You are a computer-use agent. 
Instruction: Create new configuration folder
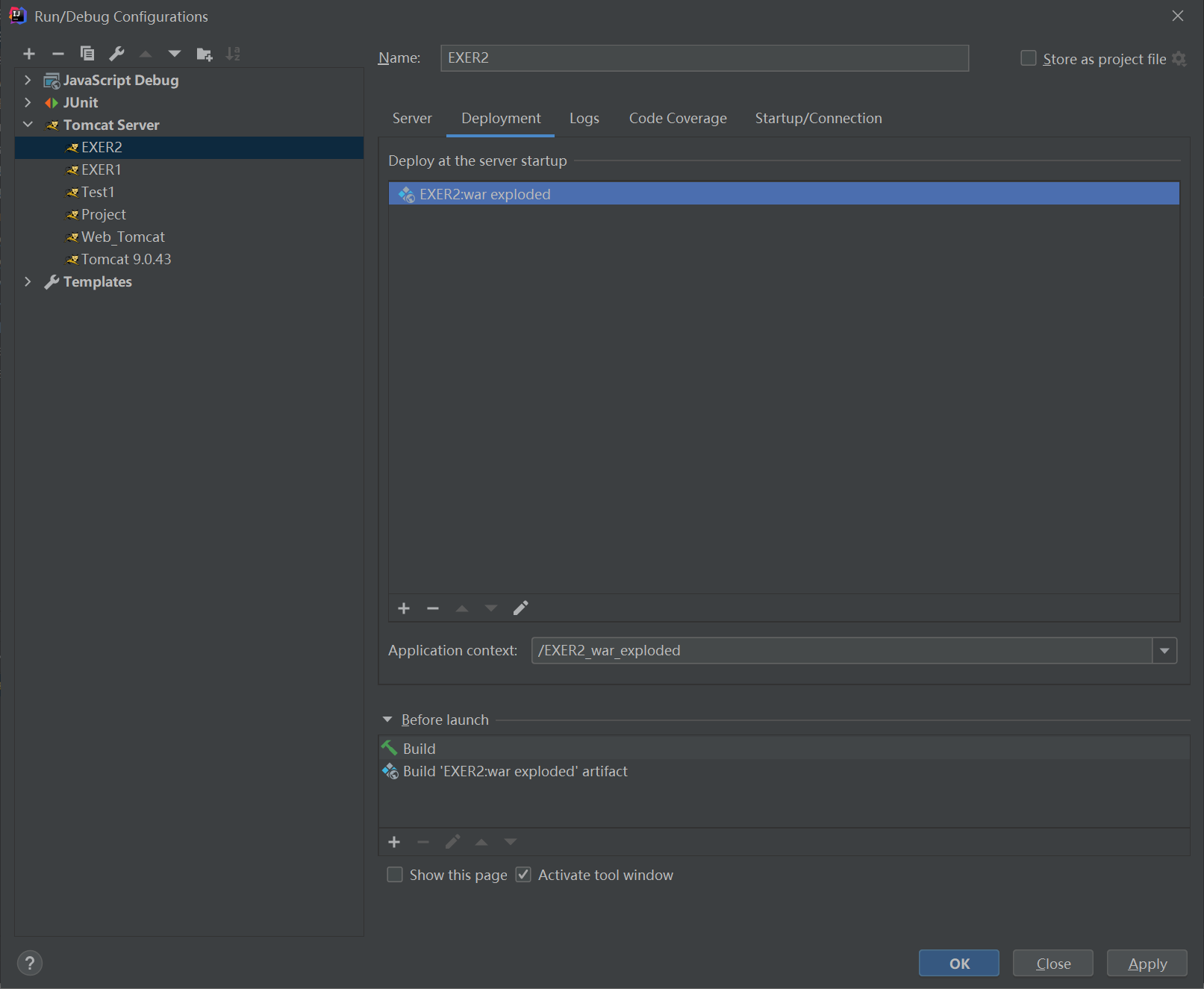(x=205, y=54)
